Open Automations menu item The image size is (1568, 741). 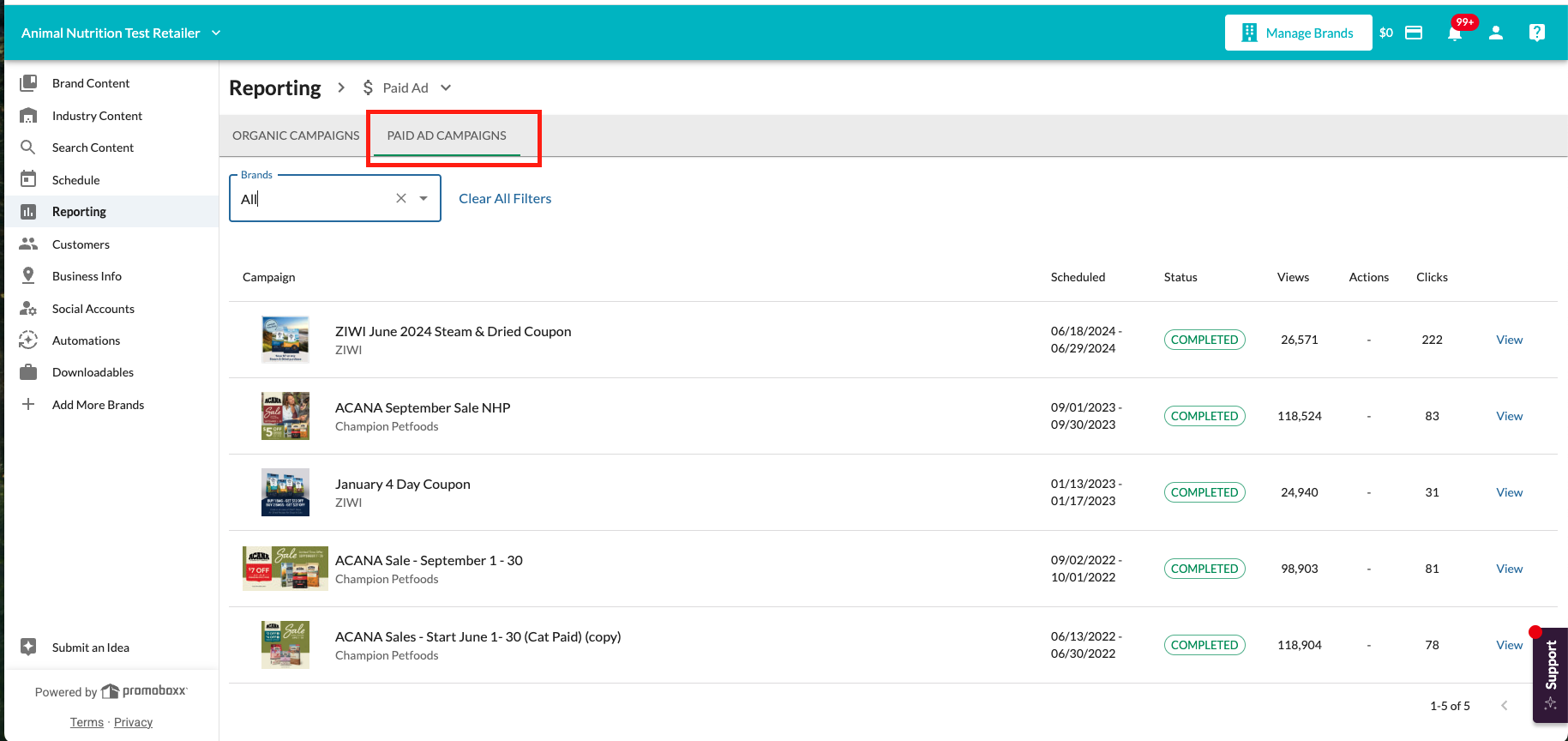click(x=86, y=340)
